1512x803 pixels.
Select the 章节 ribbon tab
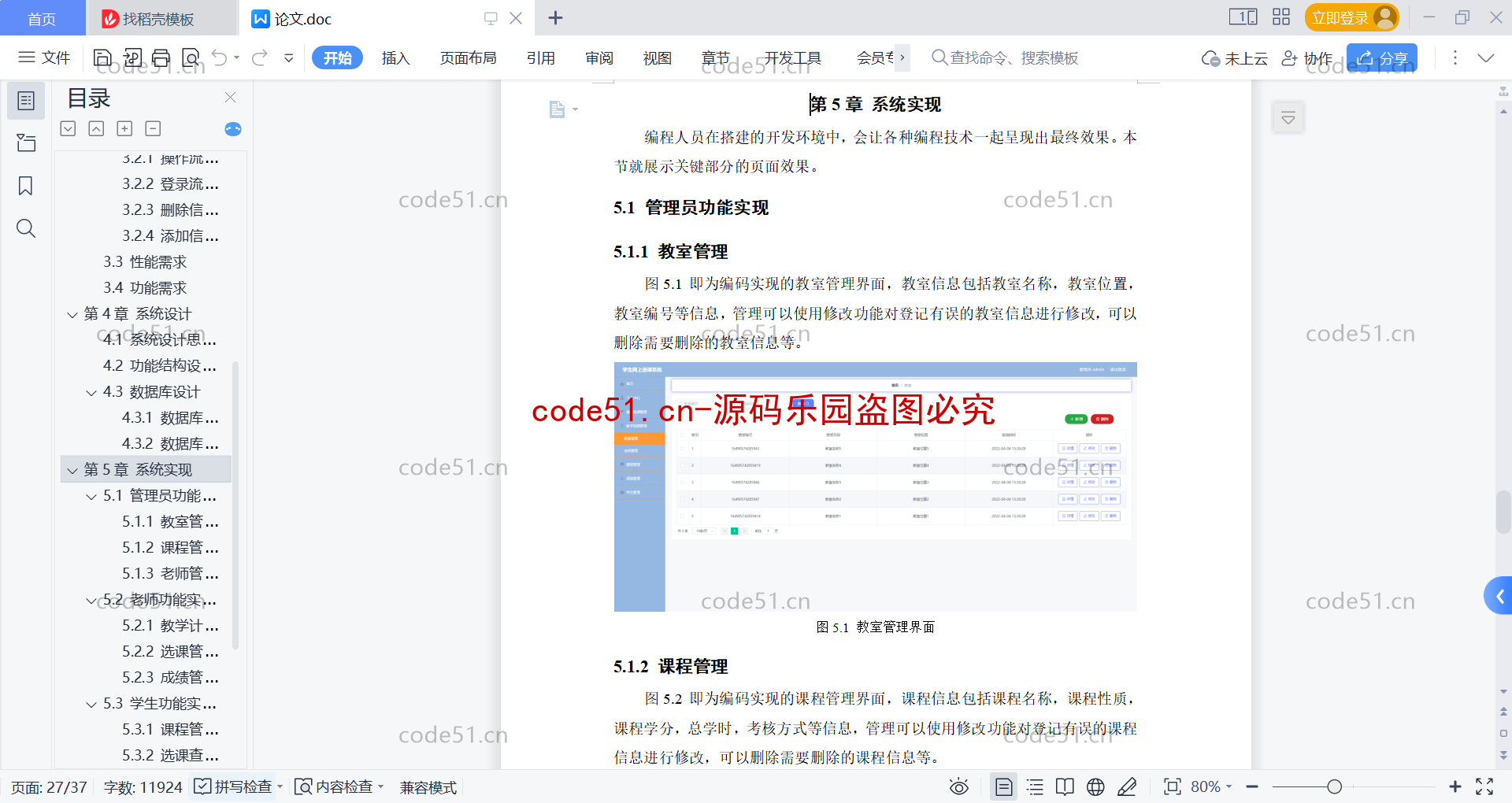[x=715, y=57]
